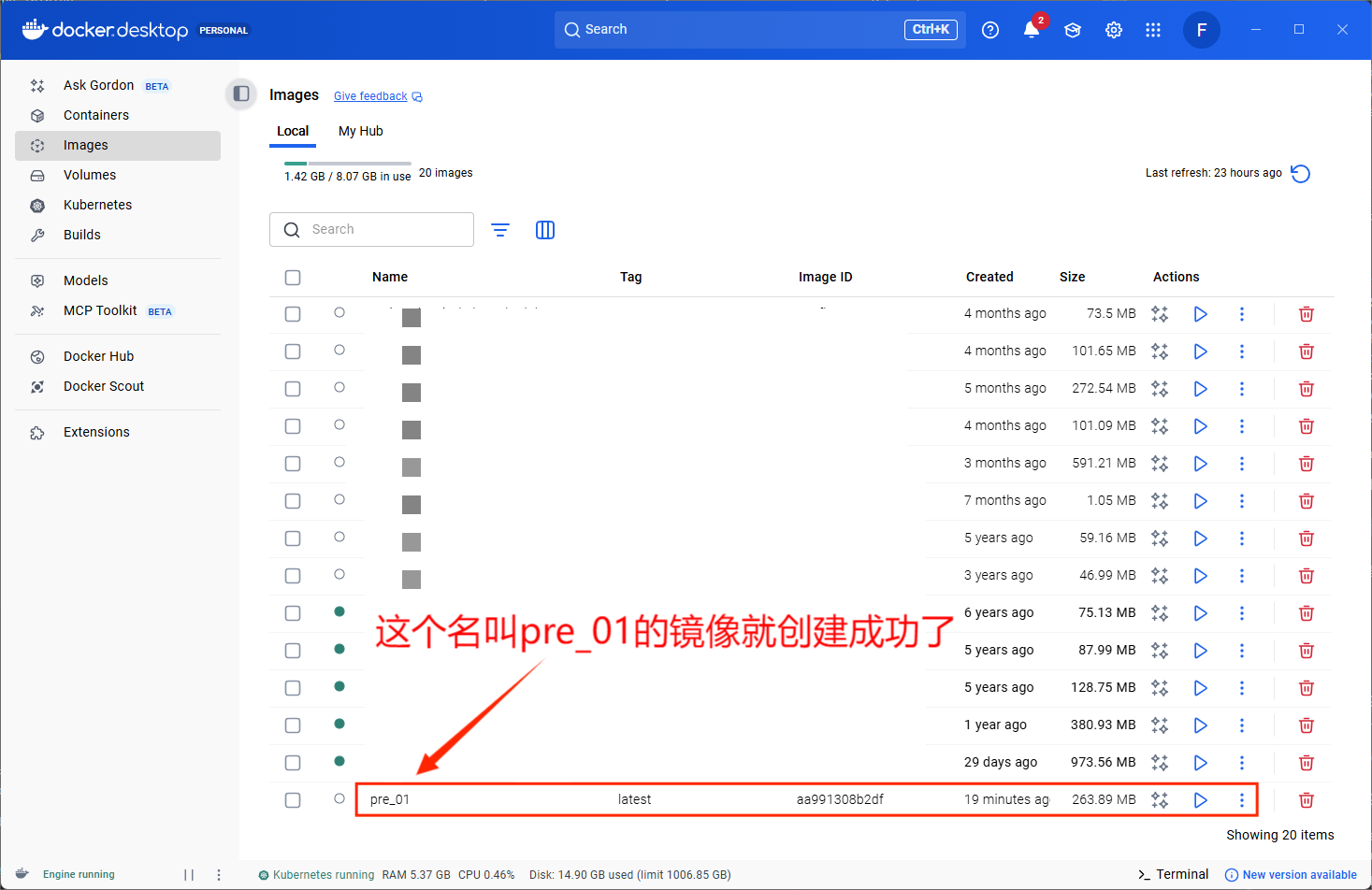Open Volumes from the sidebar

point(90,175)
